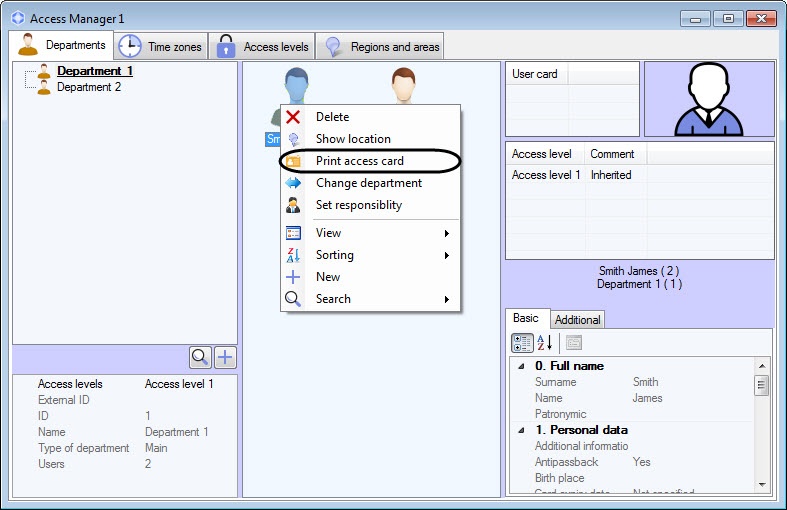Screen dimensions: 787x510
Task: Collapse the 0. Full name category
Action: pos(521,366)
